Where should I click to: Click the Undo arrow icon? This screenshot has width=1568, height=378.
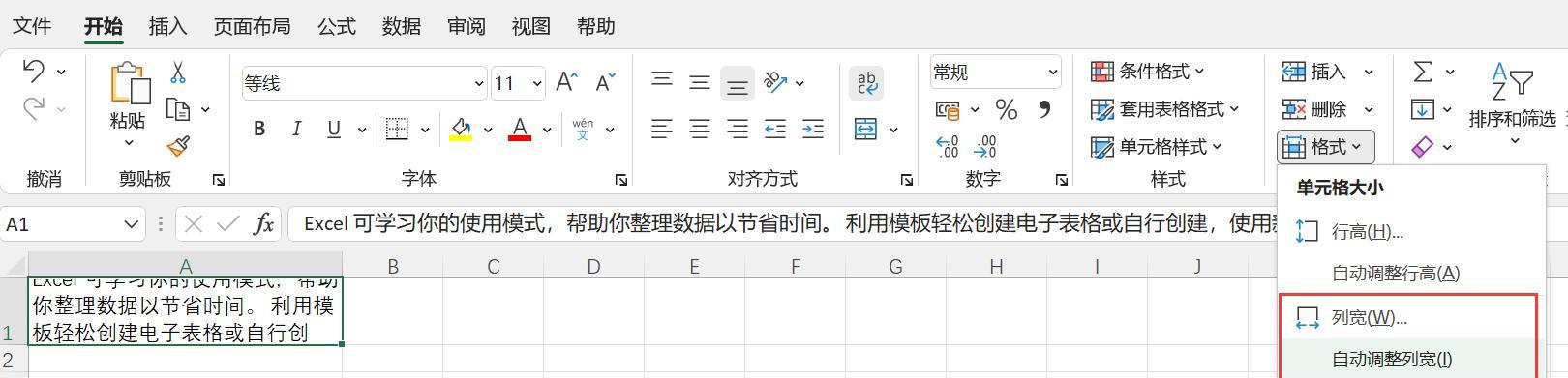(34, 71)
